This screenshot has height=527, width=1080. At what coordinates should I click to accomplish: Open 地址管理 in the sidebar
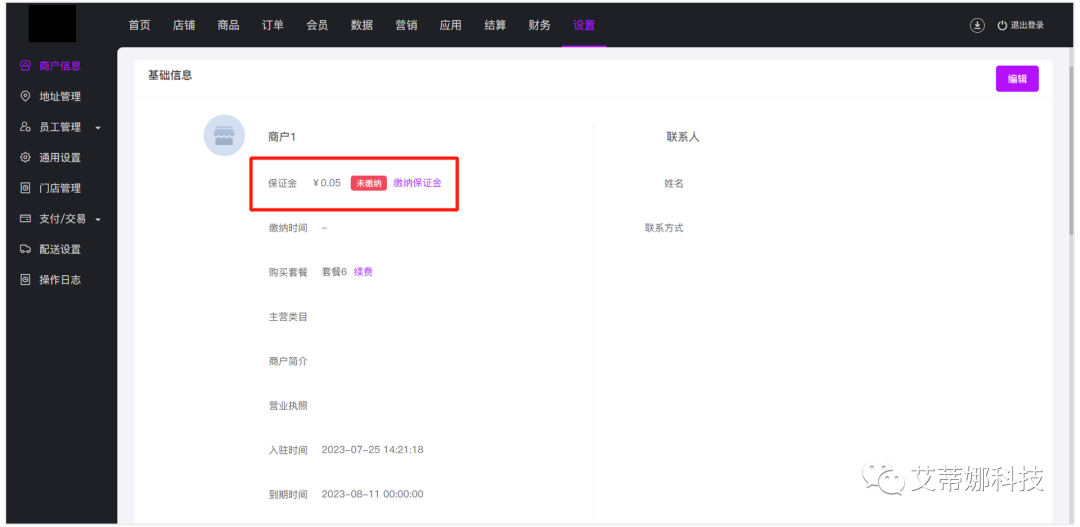60,96
